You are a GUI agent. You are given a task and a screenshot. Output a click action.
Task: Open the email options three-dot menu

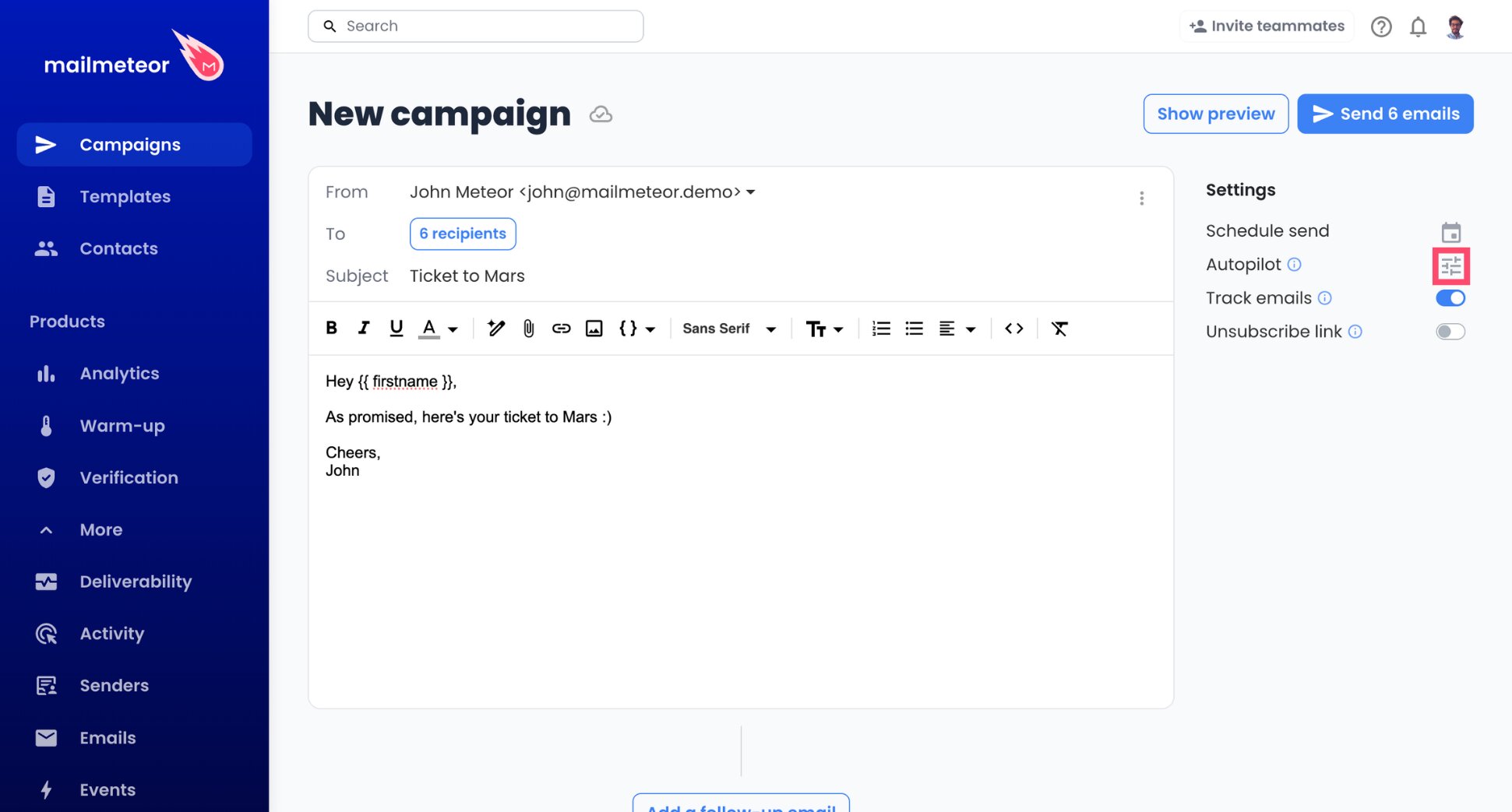[x=1142, y=199]
